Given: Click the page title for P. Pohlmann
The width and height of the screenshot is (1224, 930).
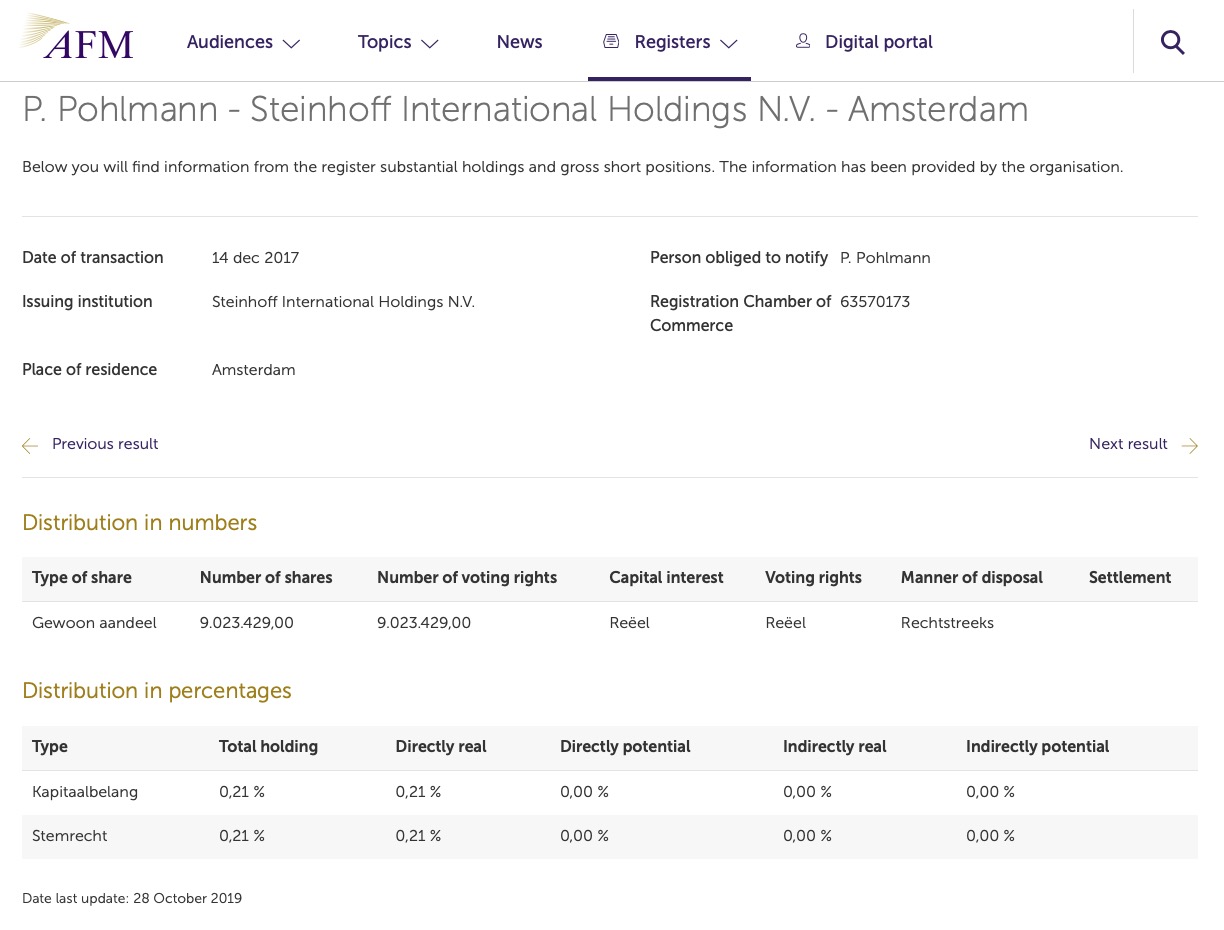Looking at the screenshot, I should point(525,110).
